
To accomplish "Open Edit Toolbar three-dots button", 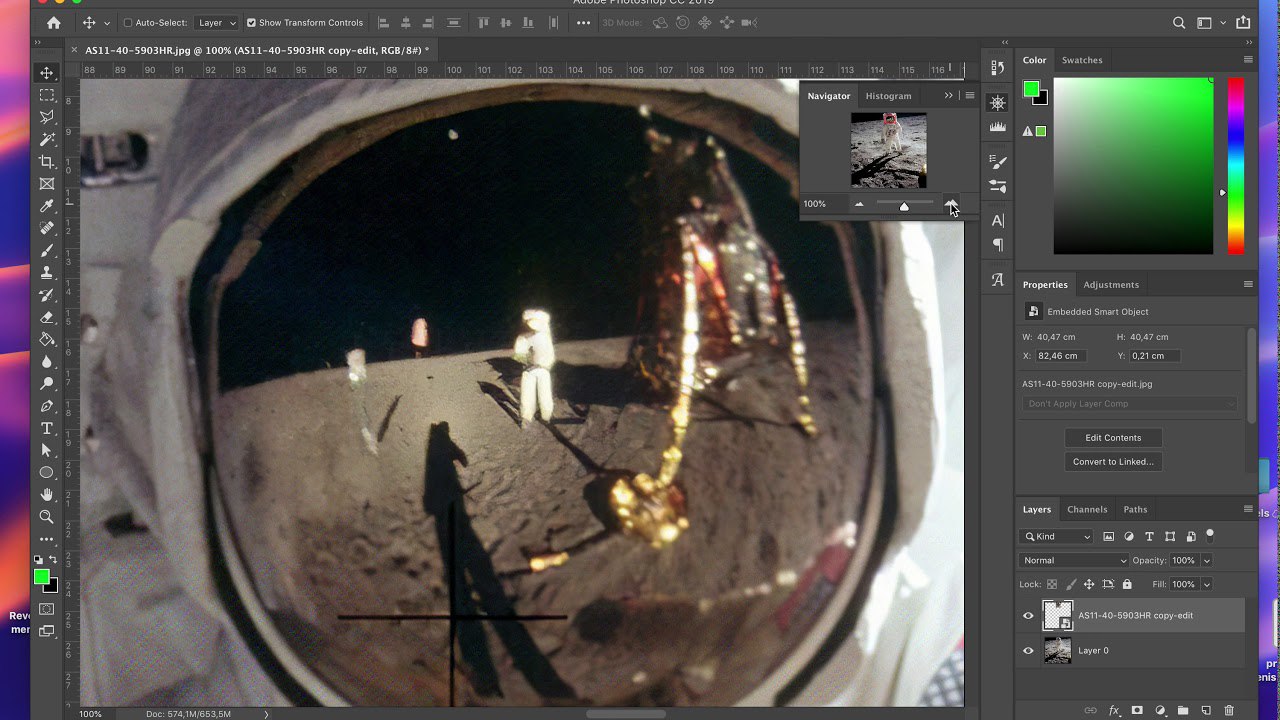I will coord(46,539).
